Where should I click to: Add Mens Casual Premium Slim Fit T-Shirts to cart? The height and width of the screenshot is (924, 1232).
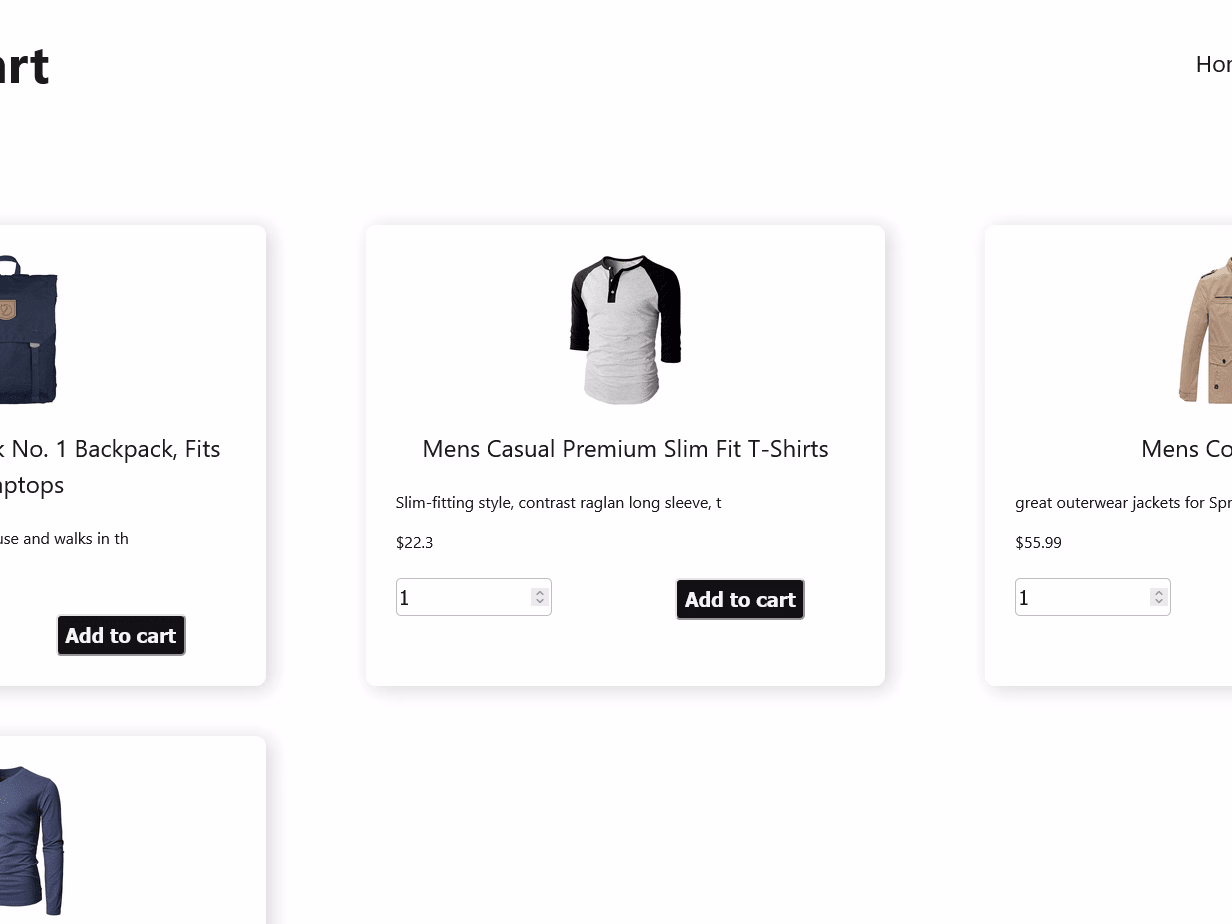coord(740,598)
